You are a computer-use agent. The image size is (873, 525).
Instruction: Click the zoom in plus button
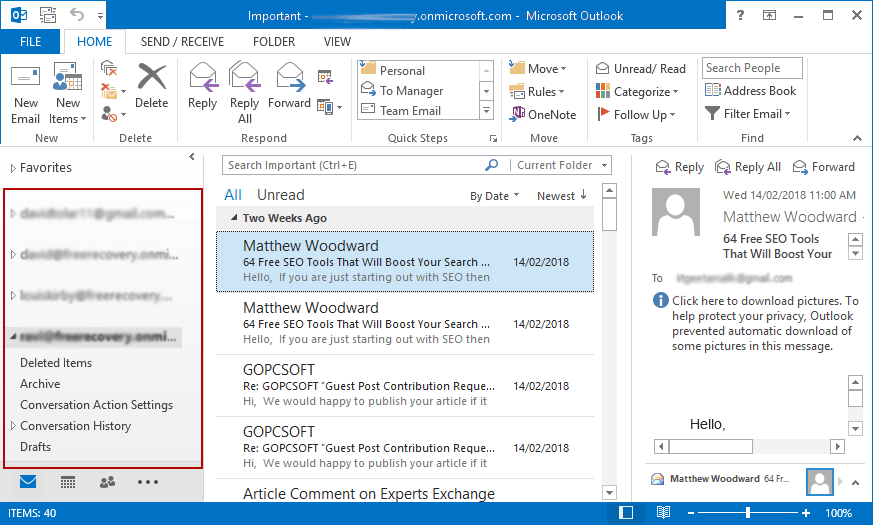coord(805,513)
